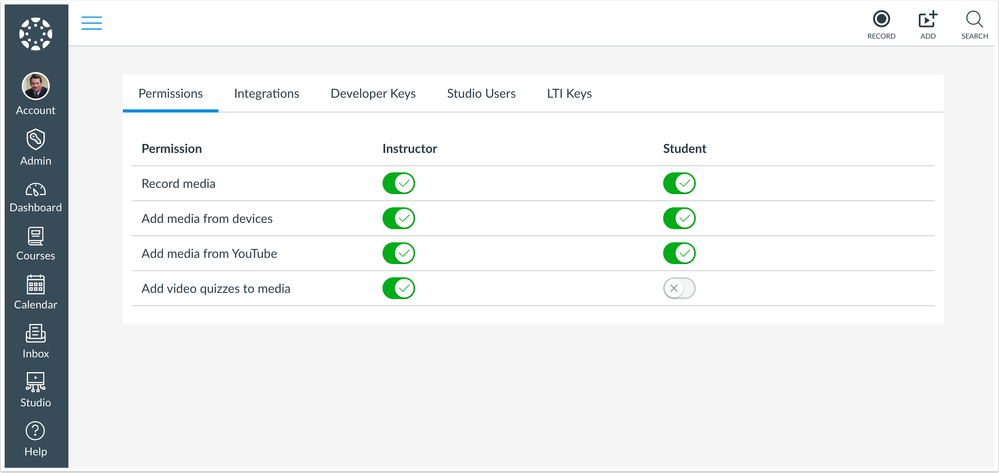Toggle Add media from YouTube for Instructor
The width and height of the screenshot is (999, 473).
(399, 254)
